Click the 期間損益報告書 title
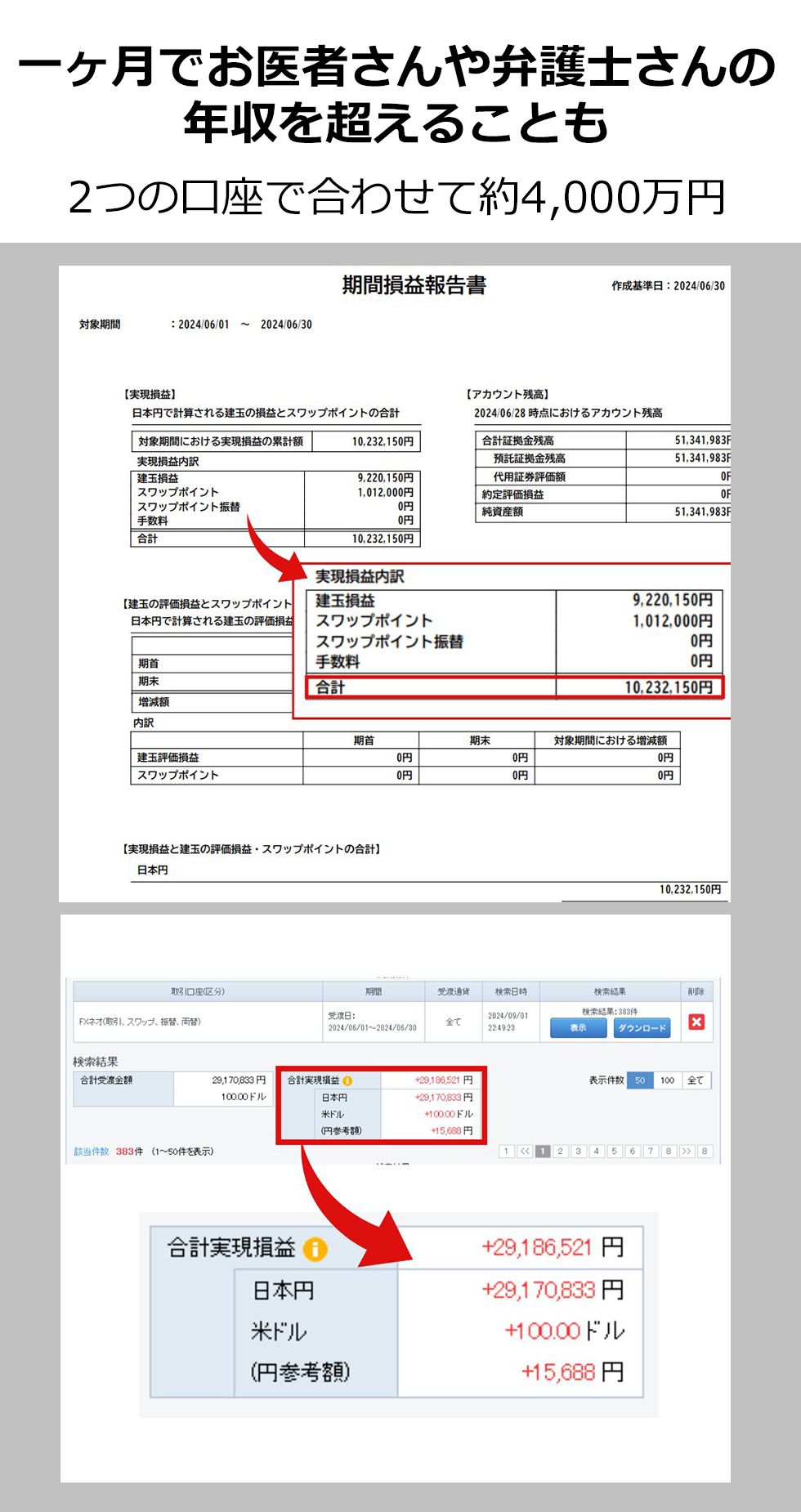 point(414,285)
